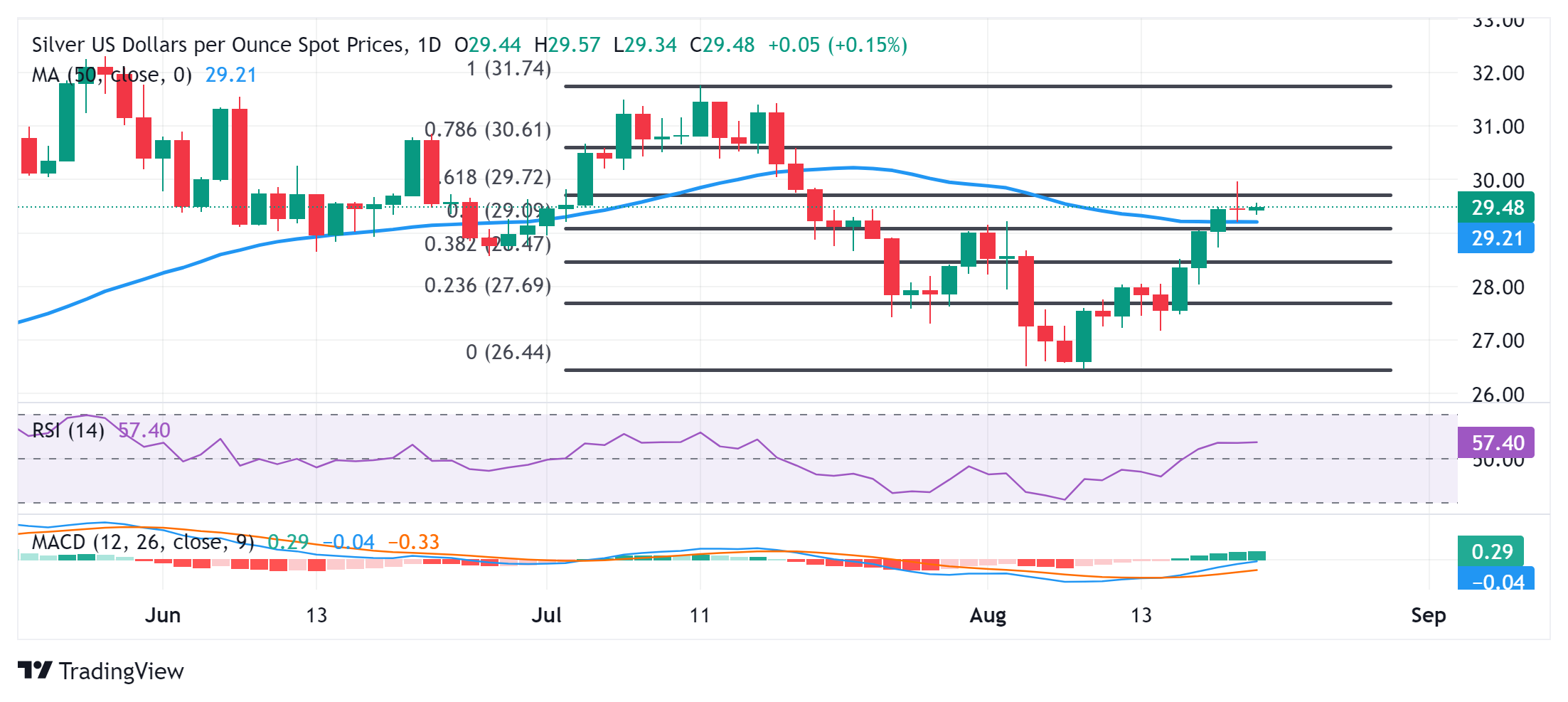
Task: Click the 32.00 price axis label
Action: [1498, 73]
